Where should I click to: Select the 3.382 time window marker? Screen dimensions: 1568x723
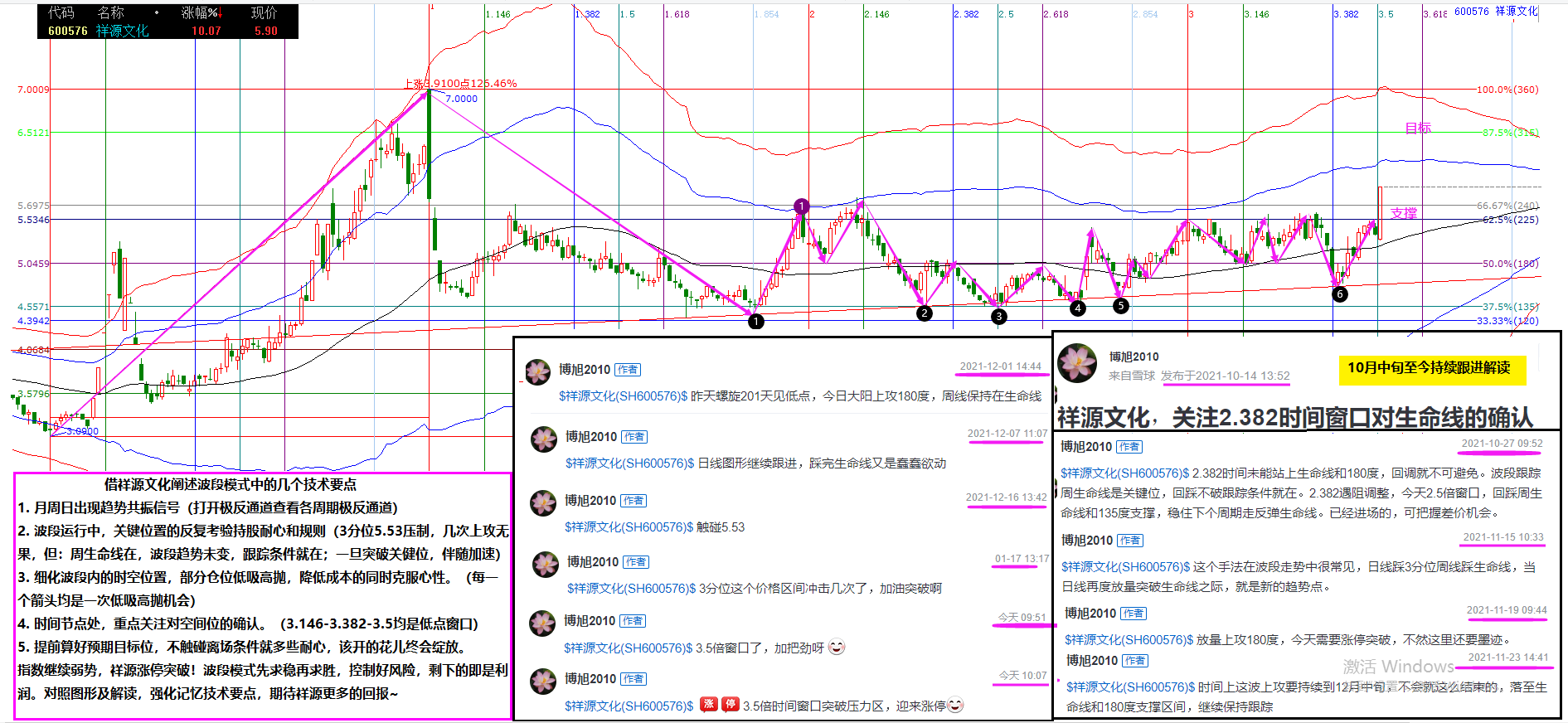click(x=1346, y=14)
